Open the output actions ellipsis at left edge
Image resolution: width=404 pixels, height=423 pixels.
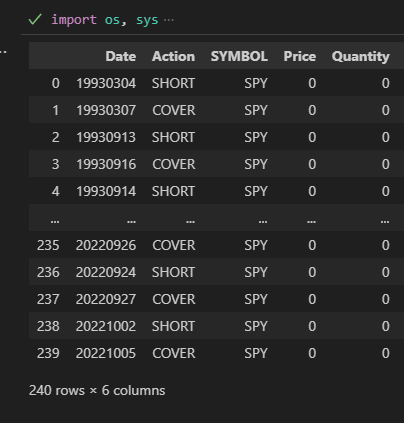tap(3, 52)
